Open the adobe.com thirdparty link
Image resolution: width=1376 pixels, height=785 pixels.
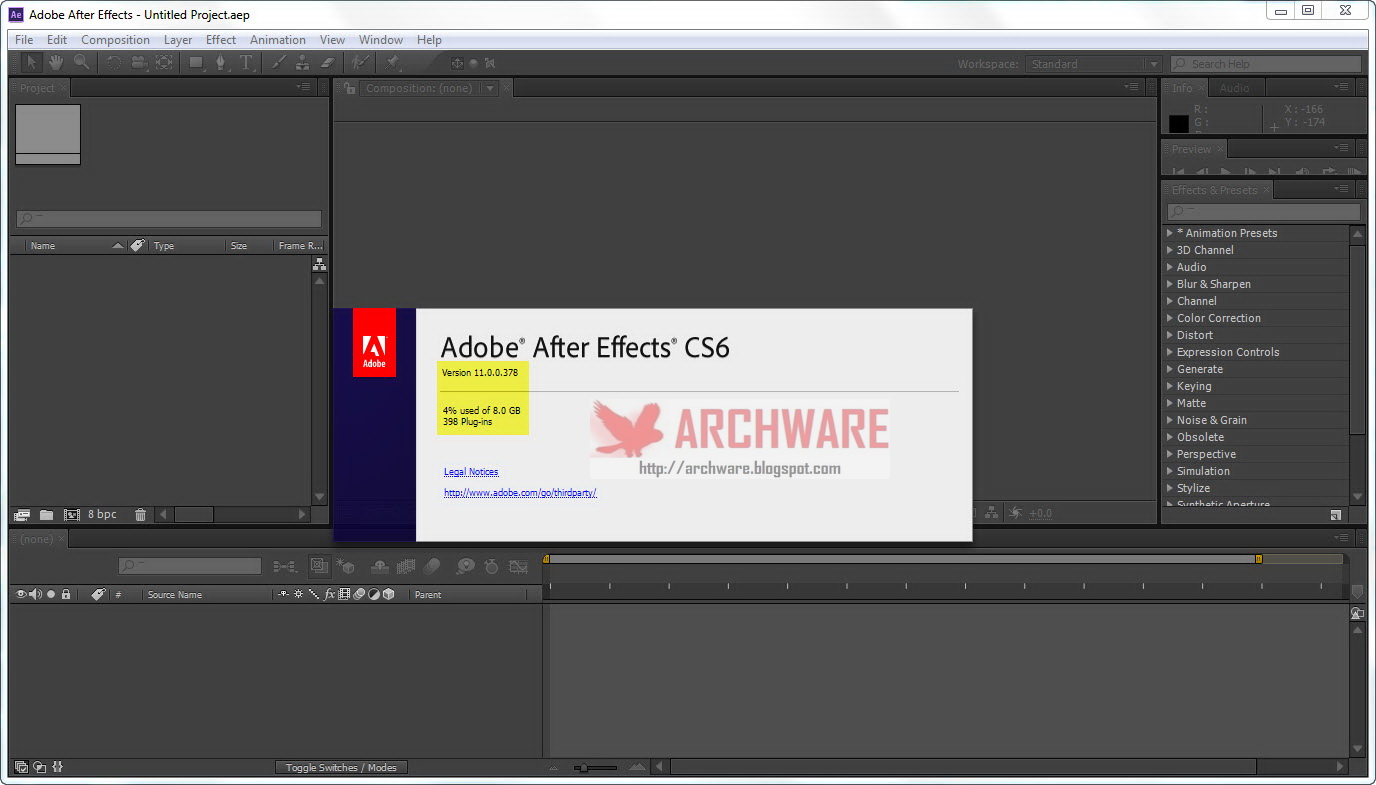(520, 493)
